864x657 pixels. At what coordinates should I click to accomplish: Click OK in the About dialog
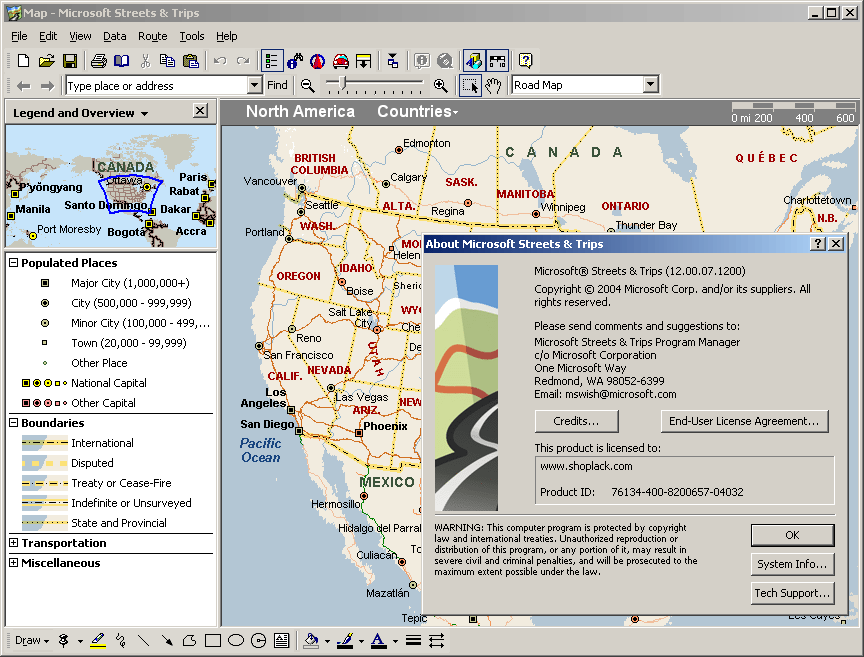coord(792,535)
